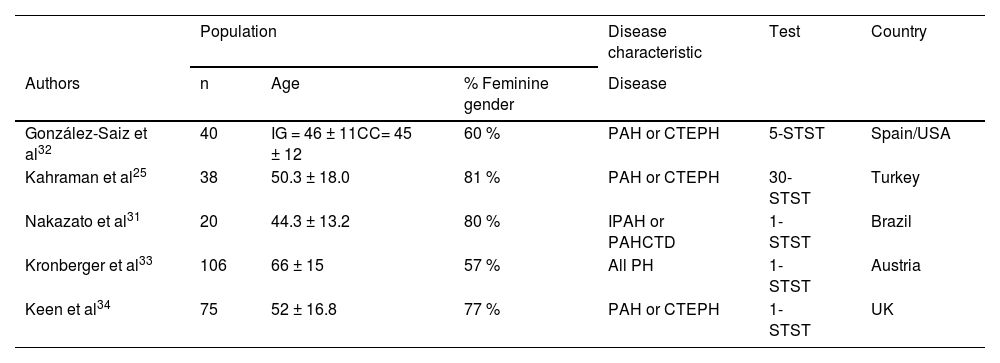Image resolution: width=1000 pixels, height=363 pixels.
Task: Click reference 33 next to Kronberger et al
Action: [x=145, y=261]
